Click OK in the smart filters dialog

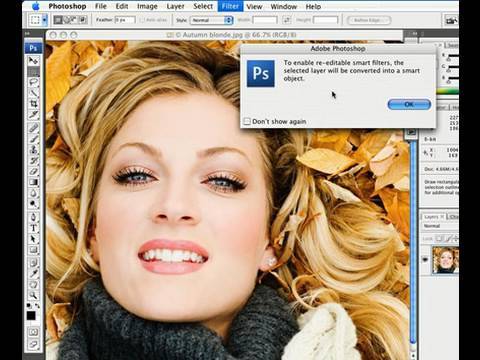pyautogui.click(x=409, y=104)
